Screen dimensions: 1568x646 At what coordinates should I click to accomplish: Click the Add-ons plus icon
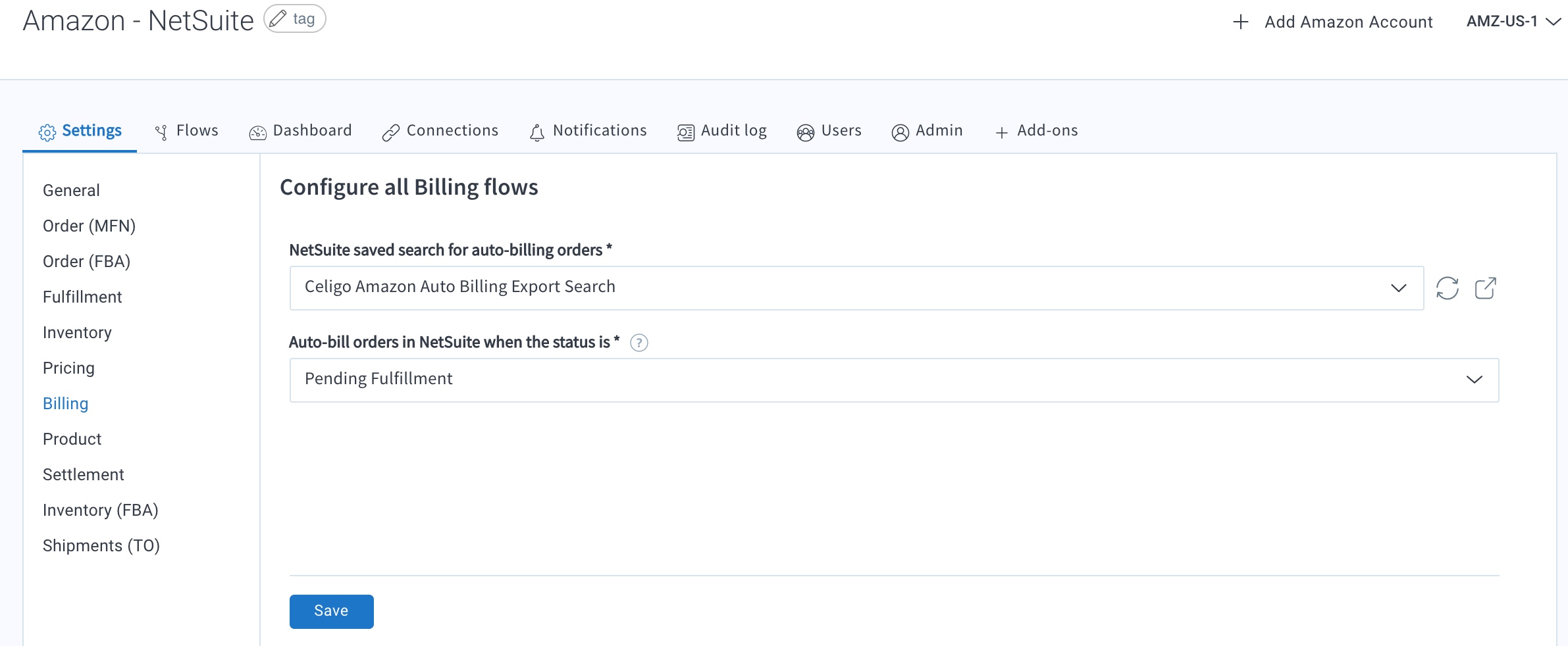pos(1001,133)
